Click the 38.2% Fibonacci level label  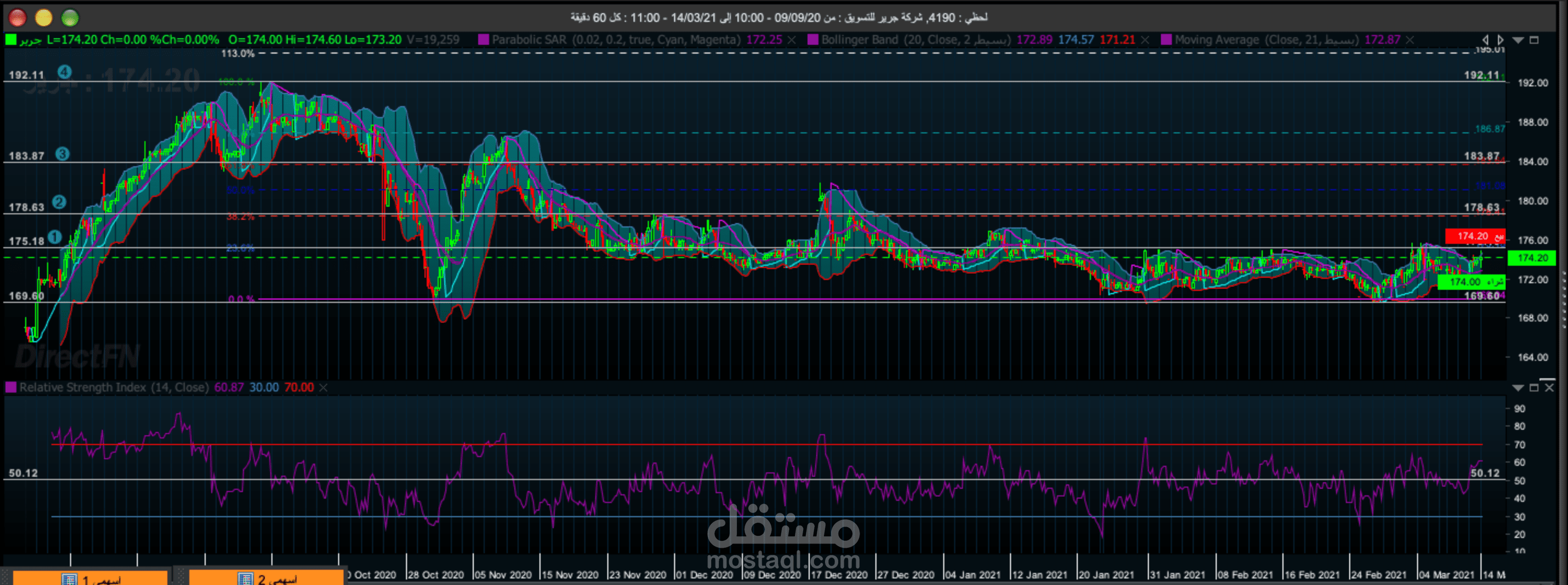click(240, 217)
